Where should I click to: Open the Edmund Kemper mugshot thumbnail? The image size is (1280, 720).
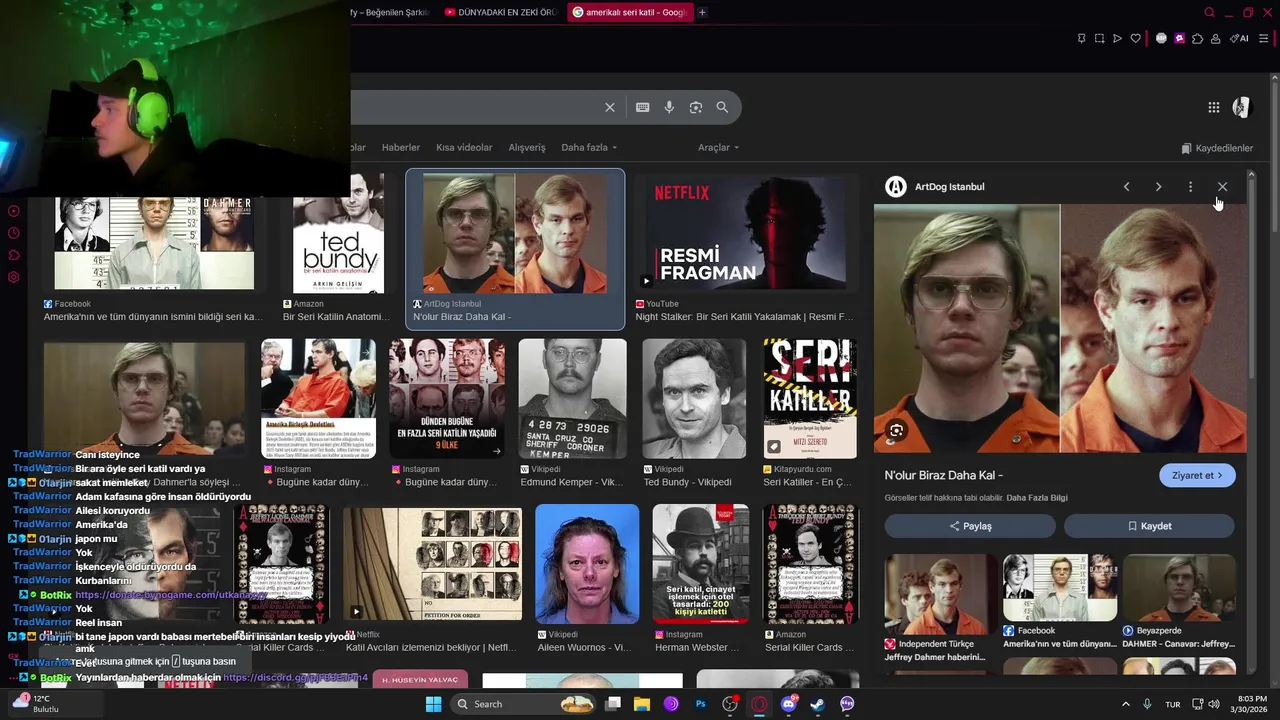tap(572, 399)
